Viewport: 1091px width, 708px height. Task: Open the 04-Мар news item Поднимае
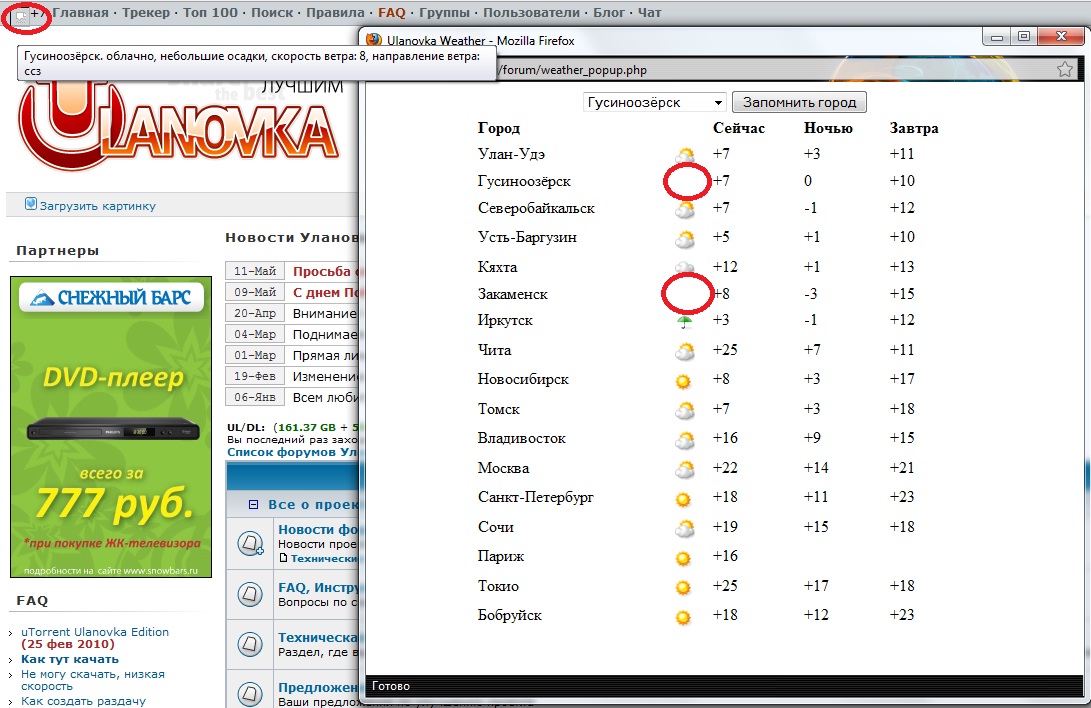tap(324, 335)
